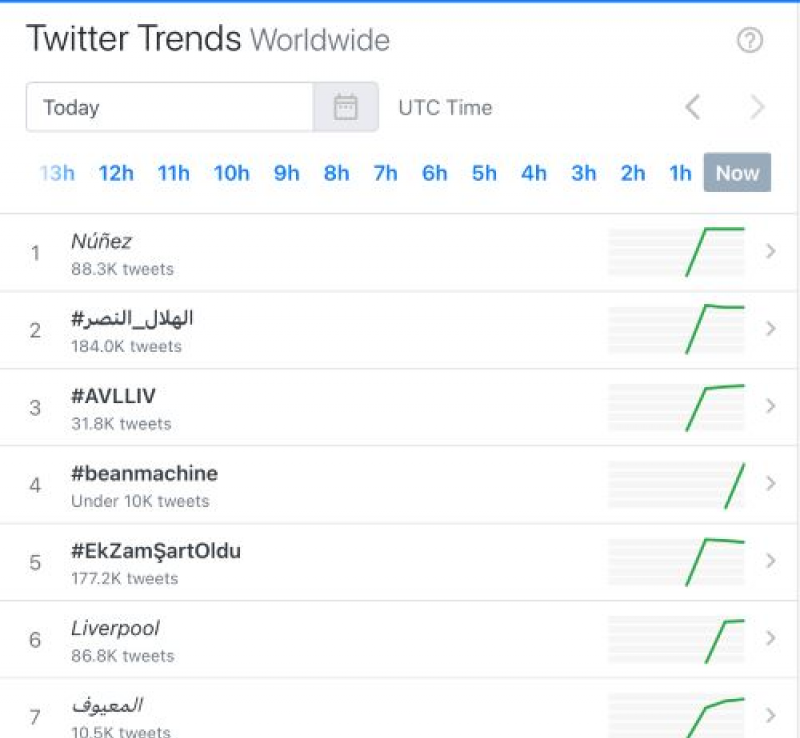800x738 pixels.
Task: Open the Liverpool trend link
Action: click(115, 629)
